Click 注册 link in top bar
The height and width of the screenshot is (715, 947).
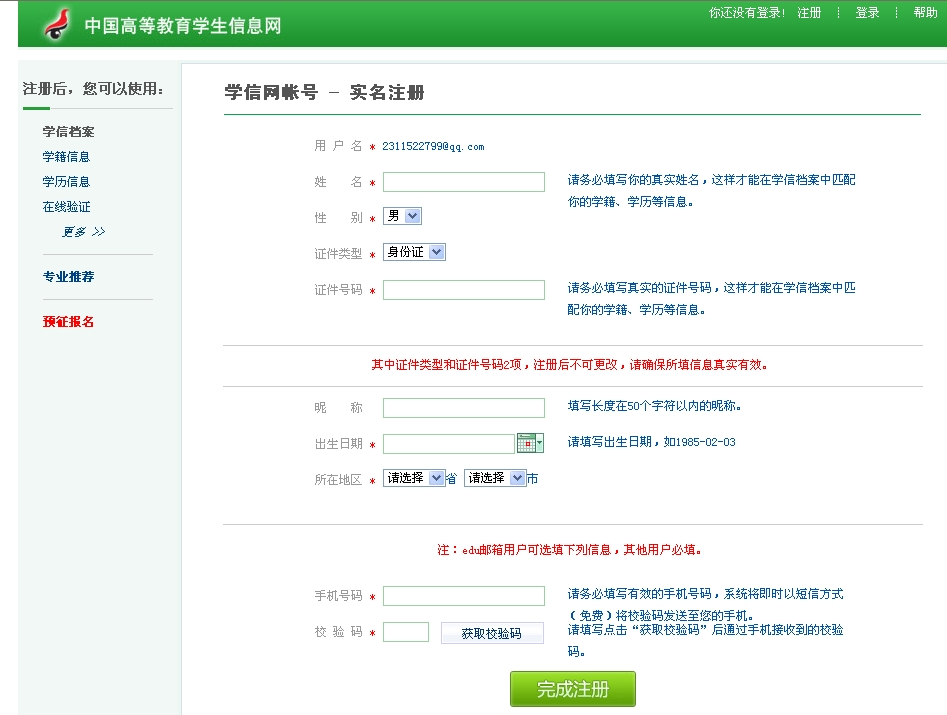click(x=809, y=13)
